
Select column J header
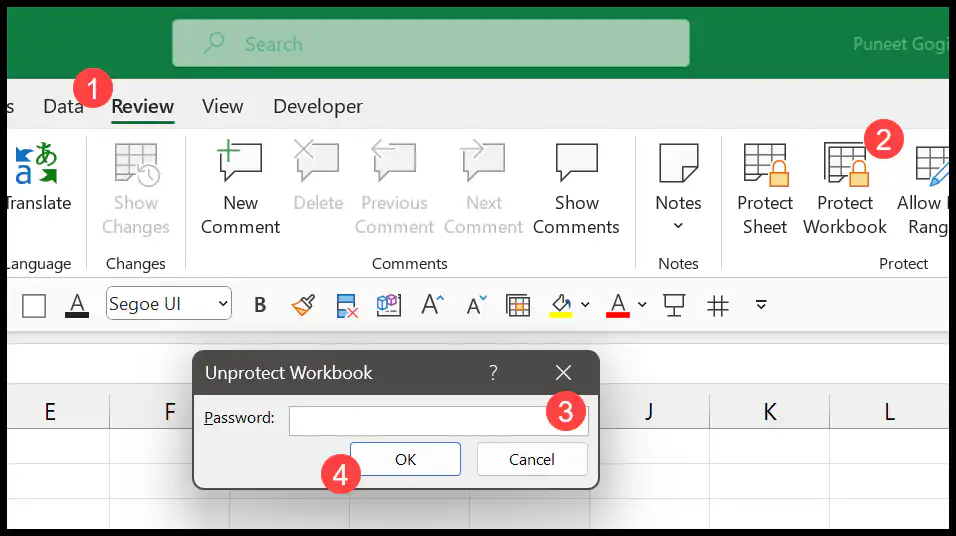[650, 412]
